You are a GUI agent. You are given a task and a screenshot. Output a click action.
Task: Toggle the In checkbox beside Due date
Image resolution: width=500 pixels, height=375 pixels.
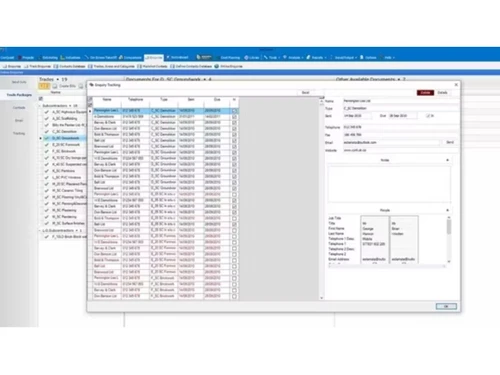tap(428, 116)
